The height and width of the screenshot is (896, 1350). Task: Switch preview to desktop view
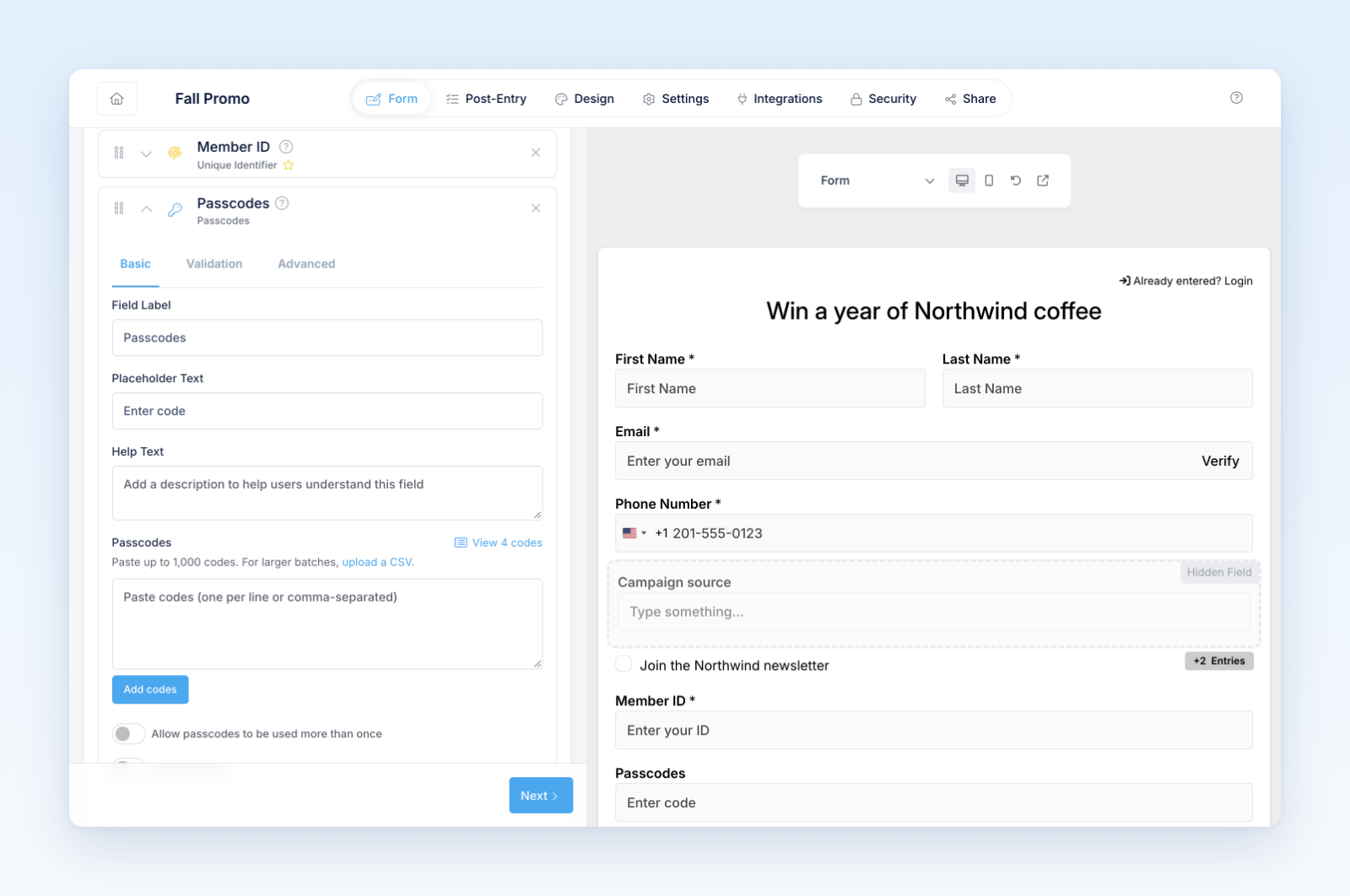click(962, 181)
